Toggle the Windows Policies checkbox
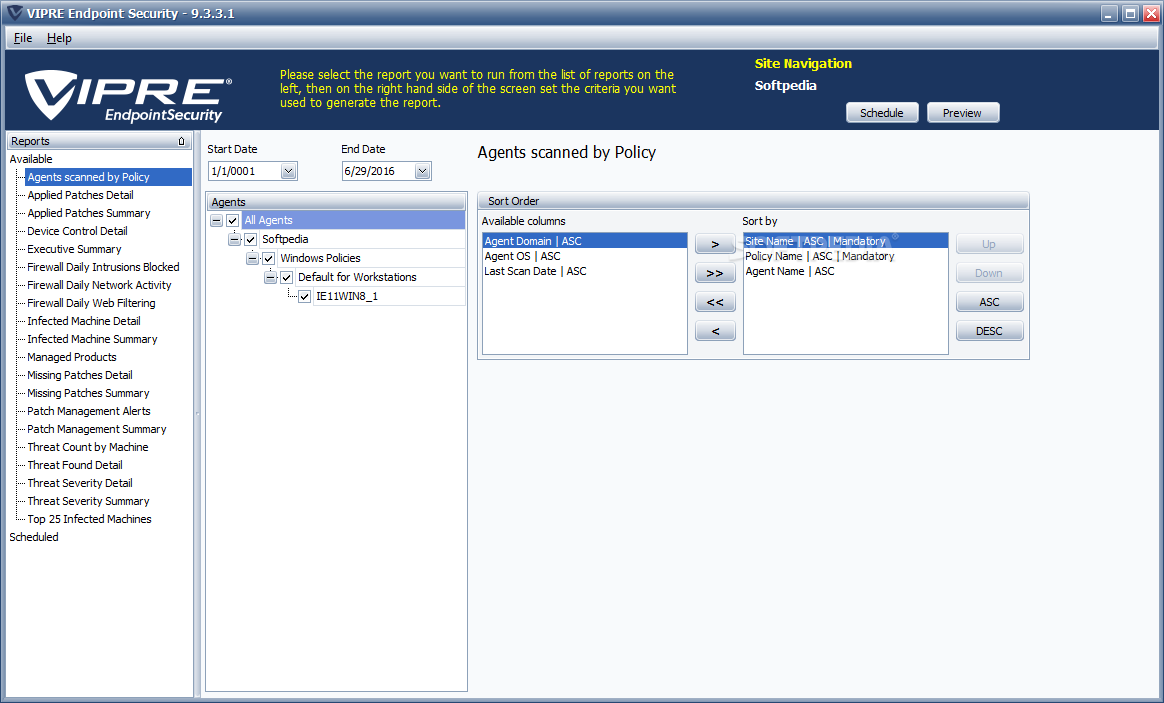1164x703 pixels. (269, 258)
